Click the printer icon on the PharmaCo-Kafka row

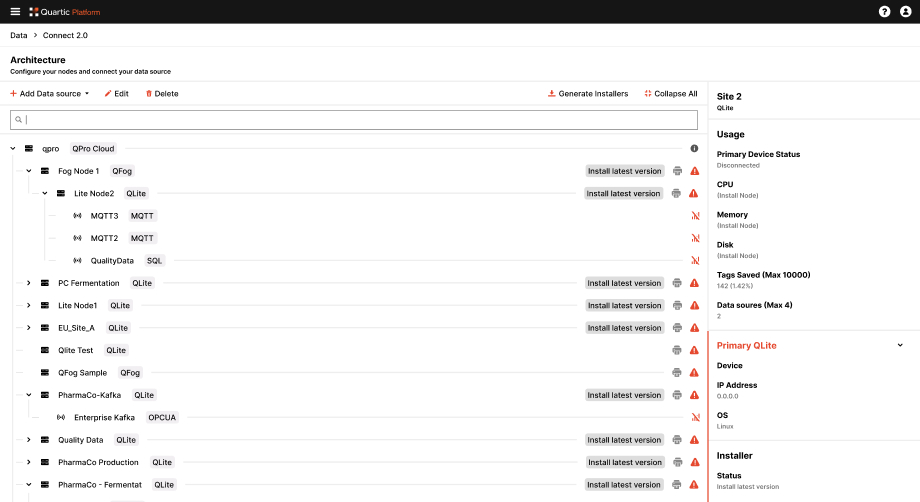[677, 395]
